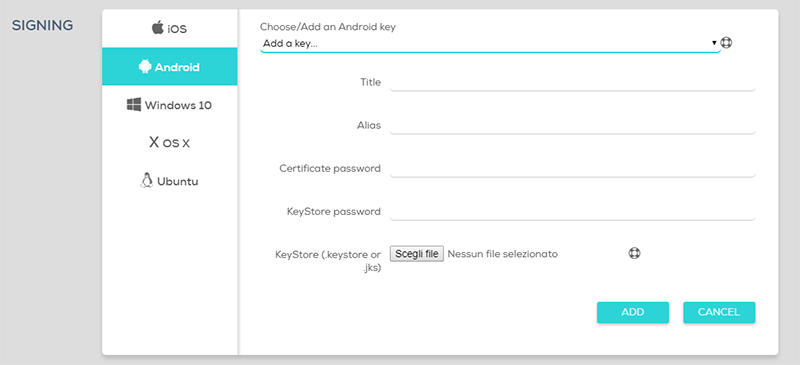Open the Windows 10 signing tab
Screen dimensions: 800x365
(x=169, y=105)
